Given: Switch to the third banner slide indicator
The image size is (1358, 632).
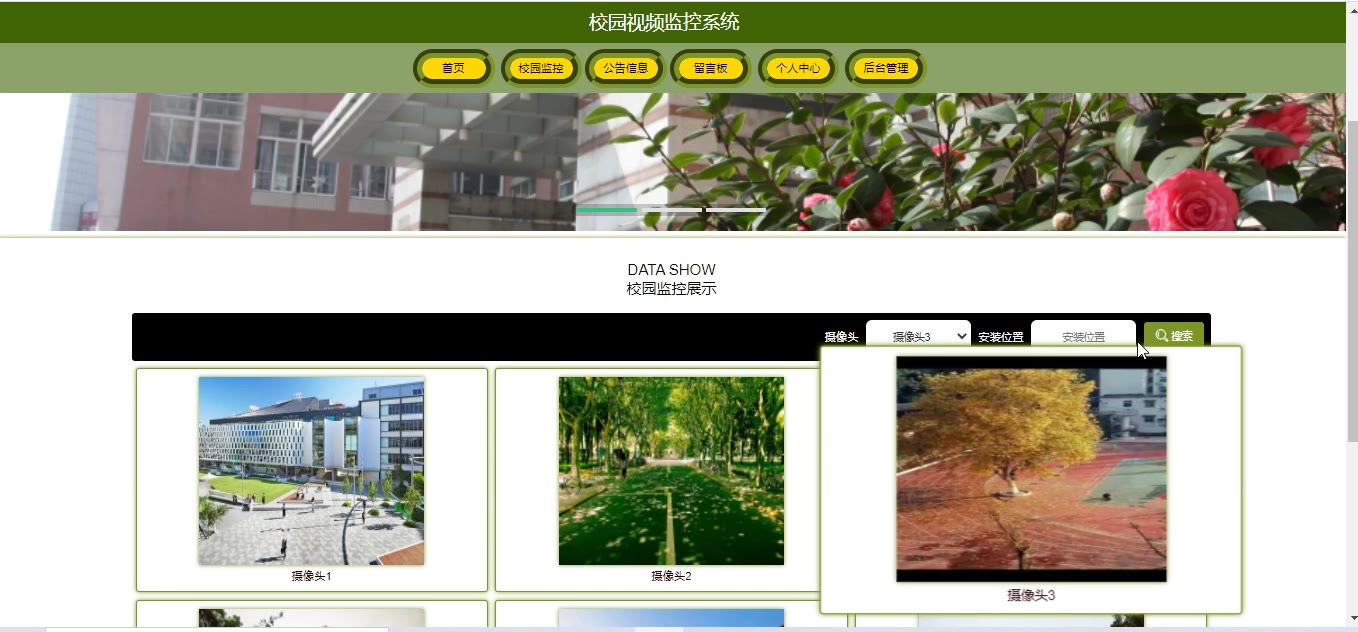Looking at the screenshot, I should pyautogui.click(x=736, y=210).
